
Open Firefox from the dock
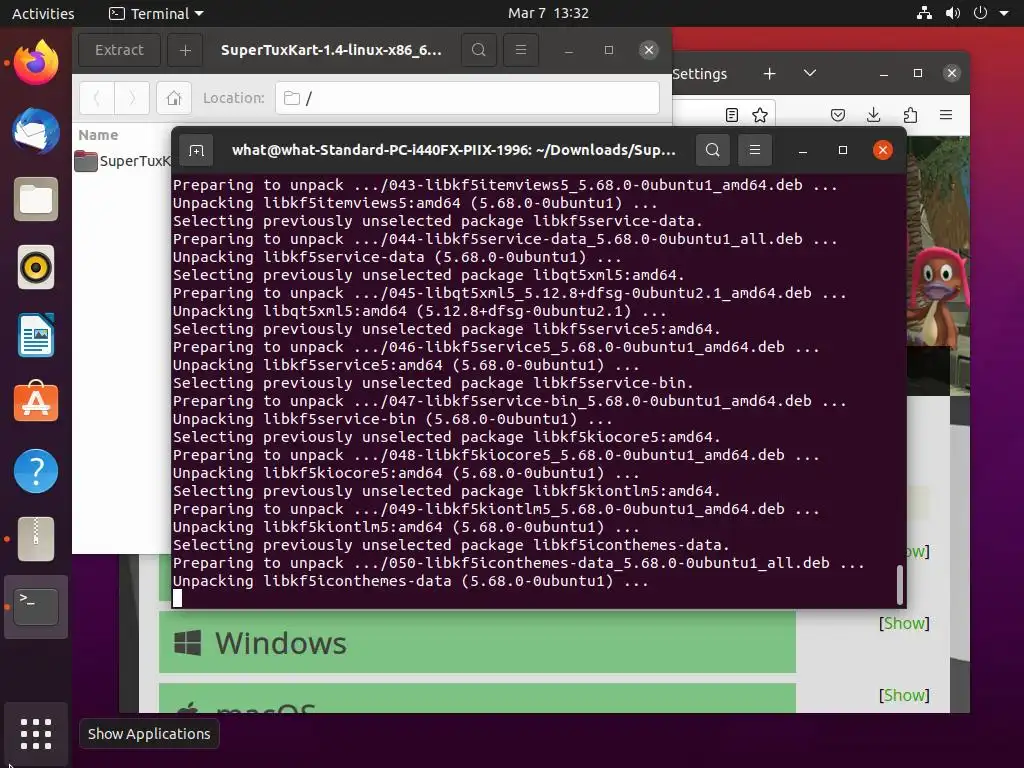tap(36, 63)
